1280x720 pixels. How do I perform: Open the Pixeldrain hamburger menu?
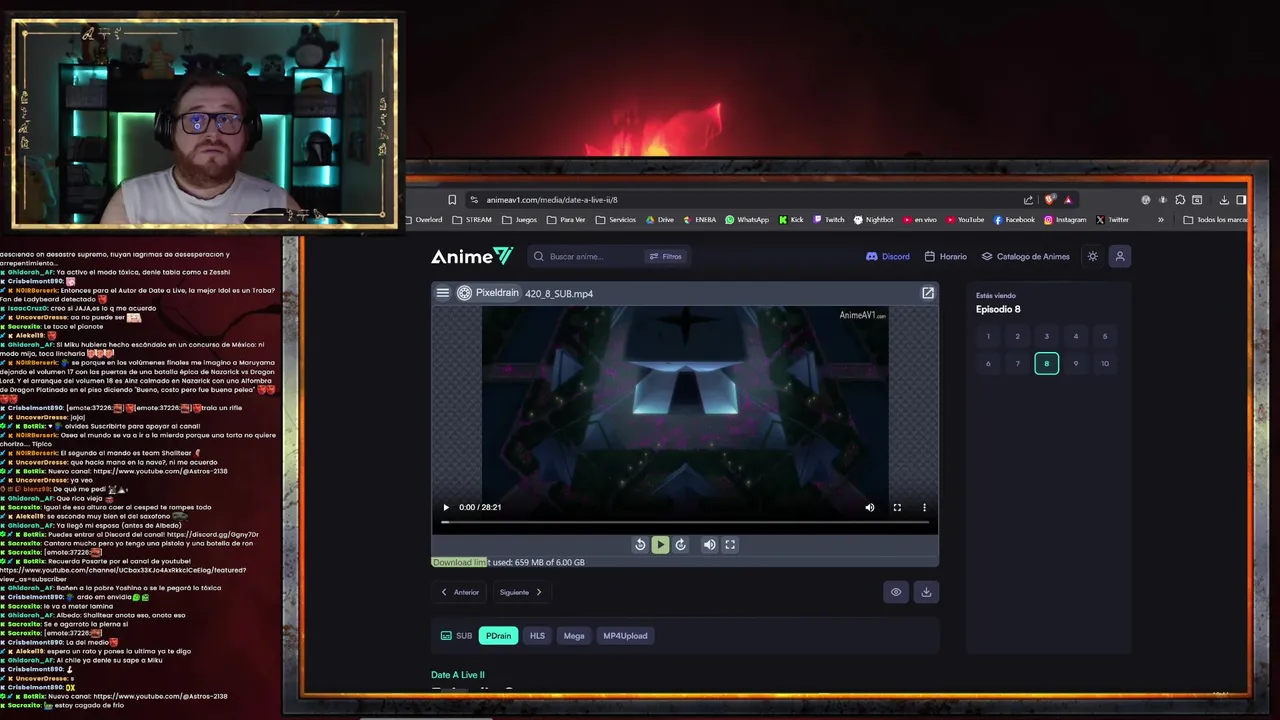(x=443, y=293)
